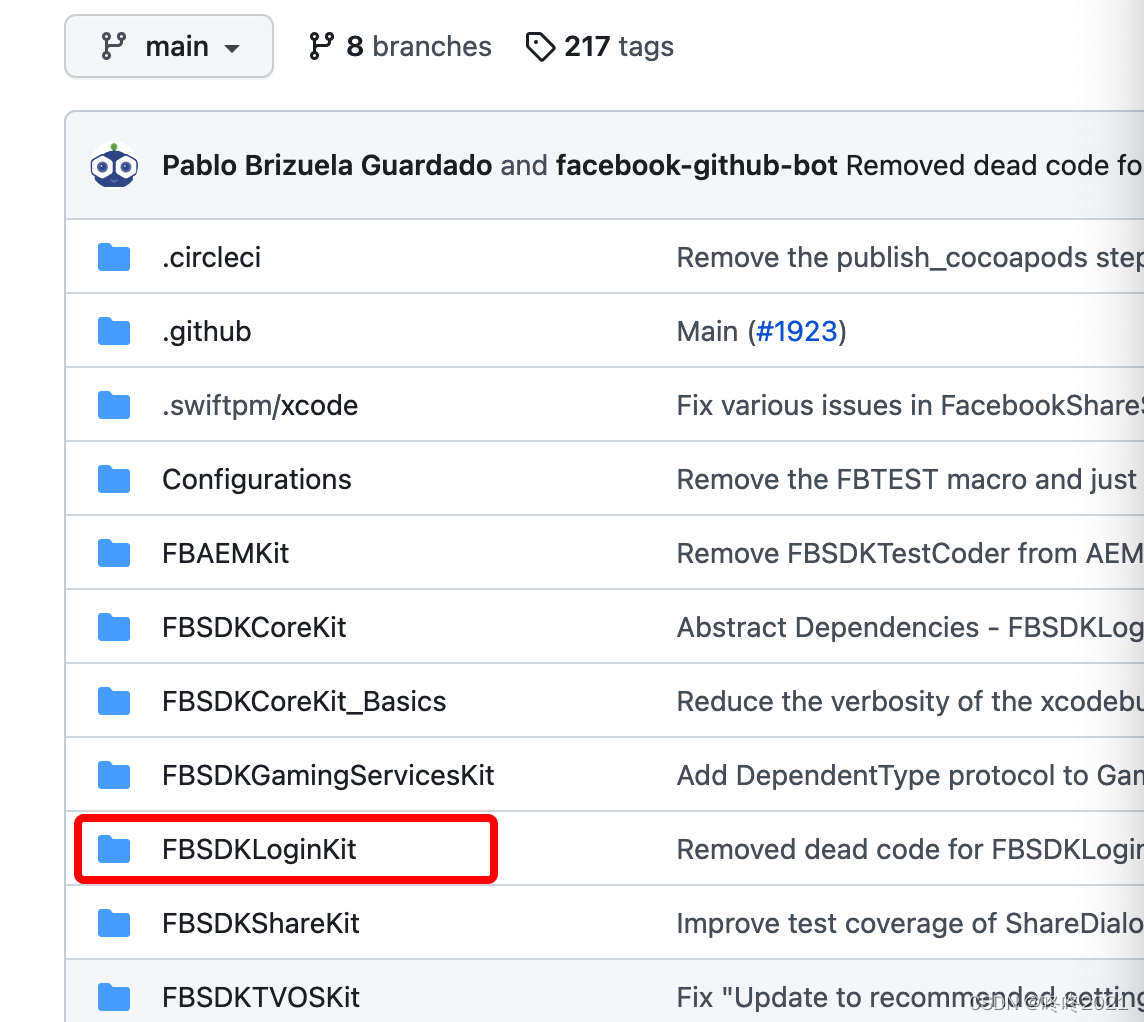Open the commit author's owl avatar
The width and height of the screenshot is (1144, 1022).
point(114,166)
